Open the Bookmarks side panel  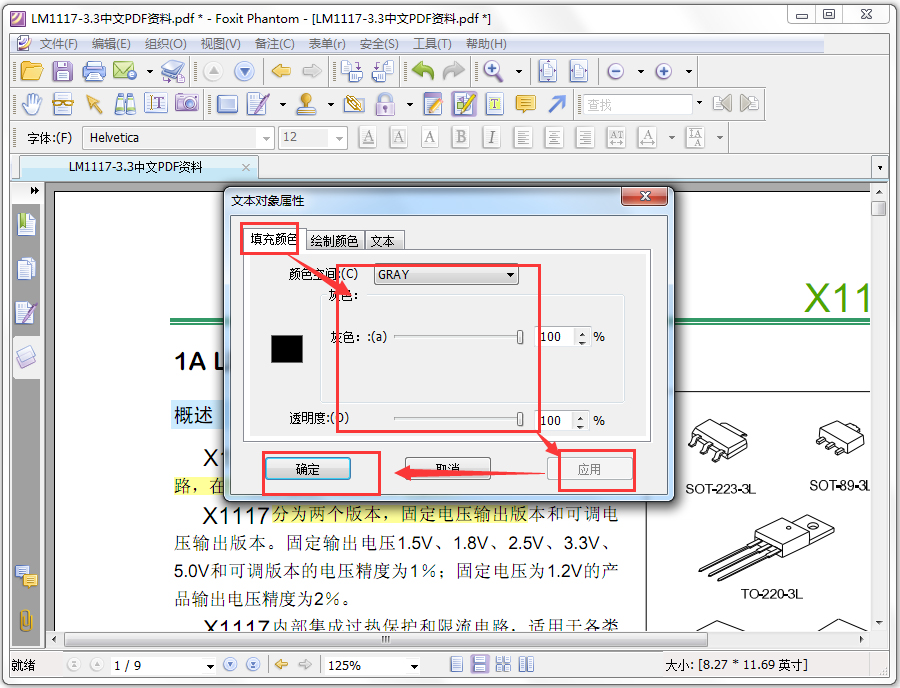26,224
